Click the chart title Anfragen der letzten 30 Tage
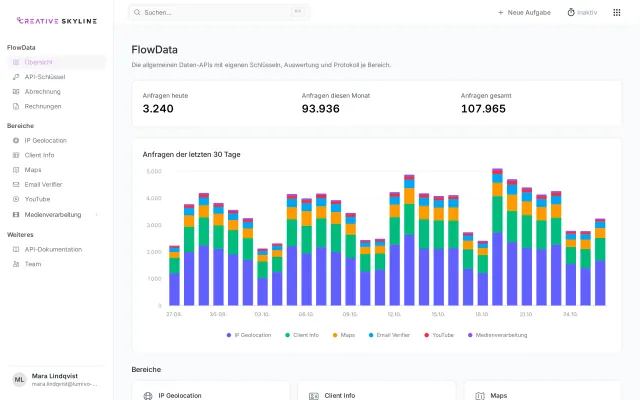Viewport: 640px width, 400px height. (191, 155)
